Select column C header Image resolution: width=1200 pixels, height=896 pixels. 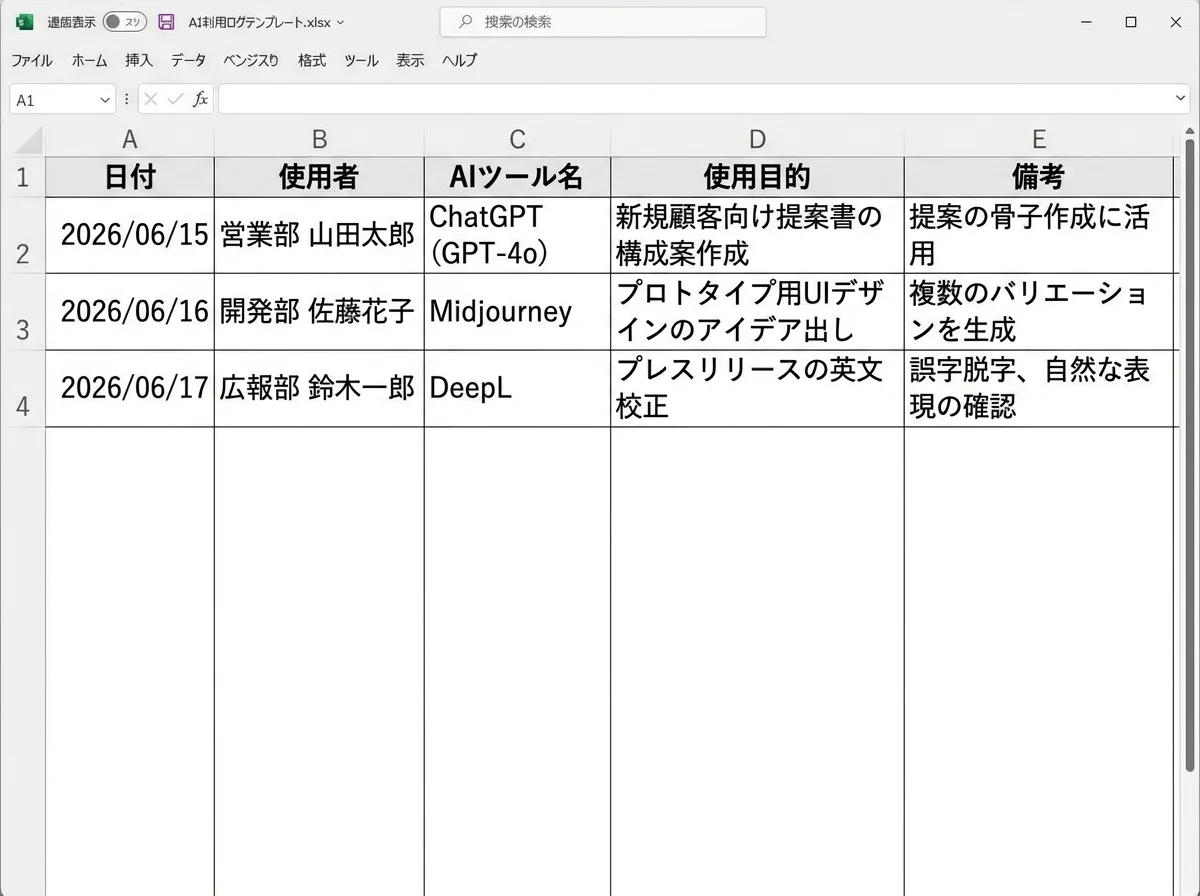[517, 140]
